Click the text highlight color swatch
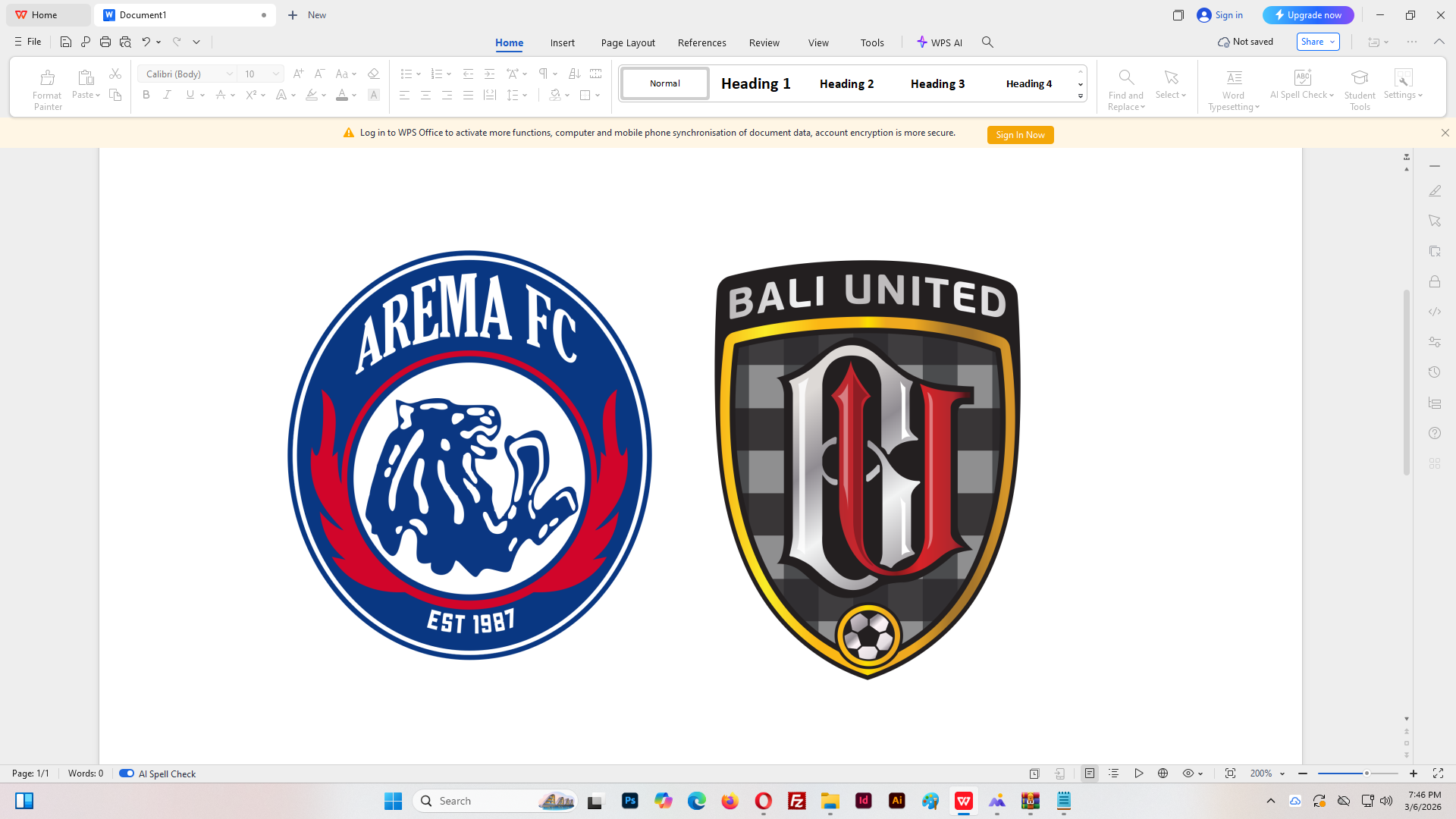This screenshot has width=1456, height=819. [x=311, y=95]
